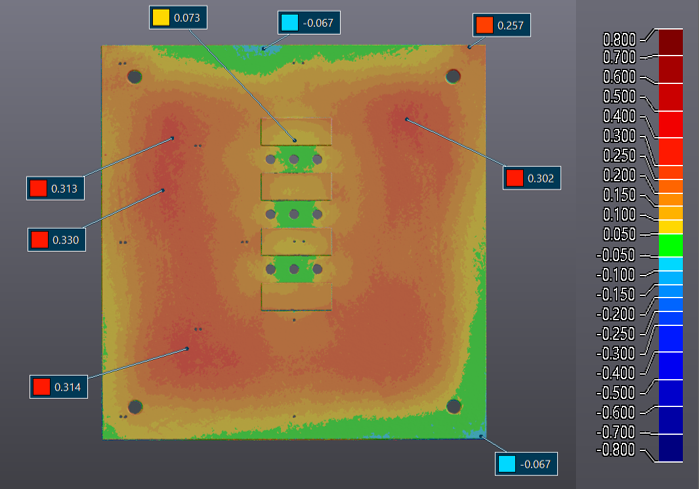Click the -0.700 value on the scale
Image resolution: width=699 pixels, height=489 pixels.
(616, 432)
